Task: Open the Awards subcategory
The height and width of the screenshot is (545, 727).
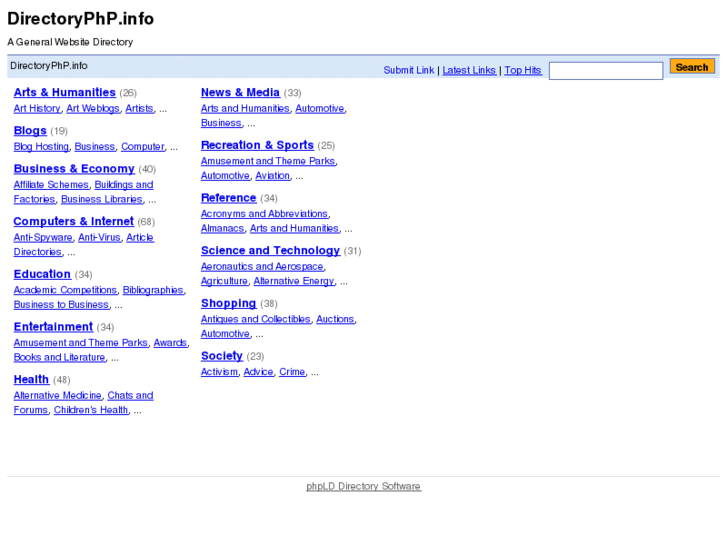Action: coord(170,343)
